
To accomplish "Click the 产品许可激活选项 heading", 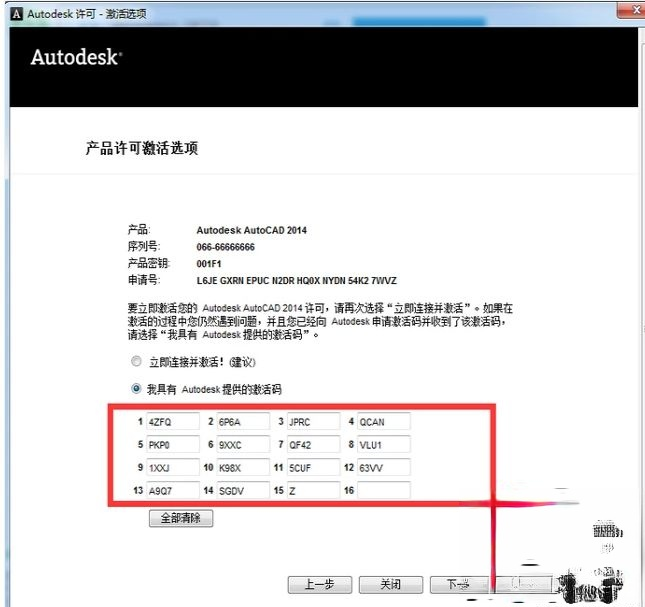I will [x=142, y=148].
